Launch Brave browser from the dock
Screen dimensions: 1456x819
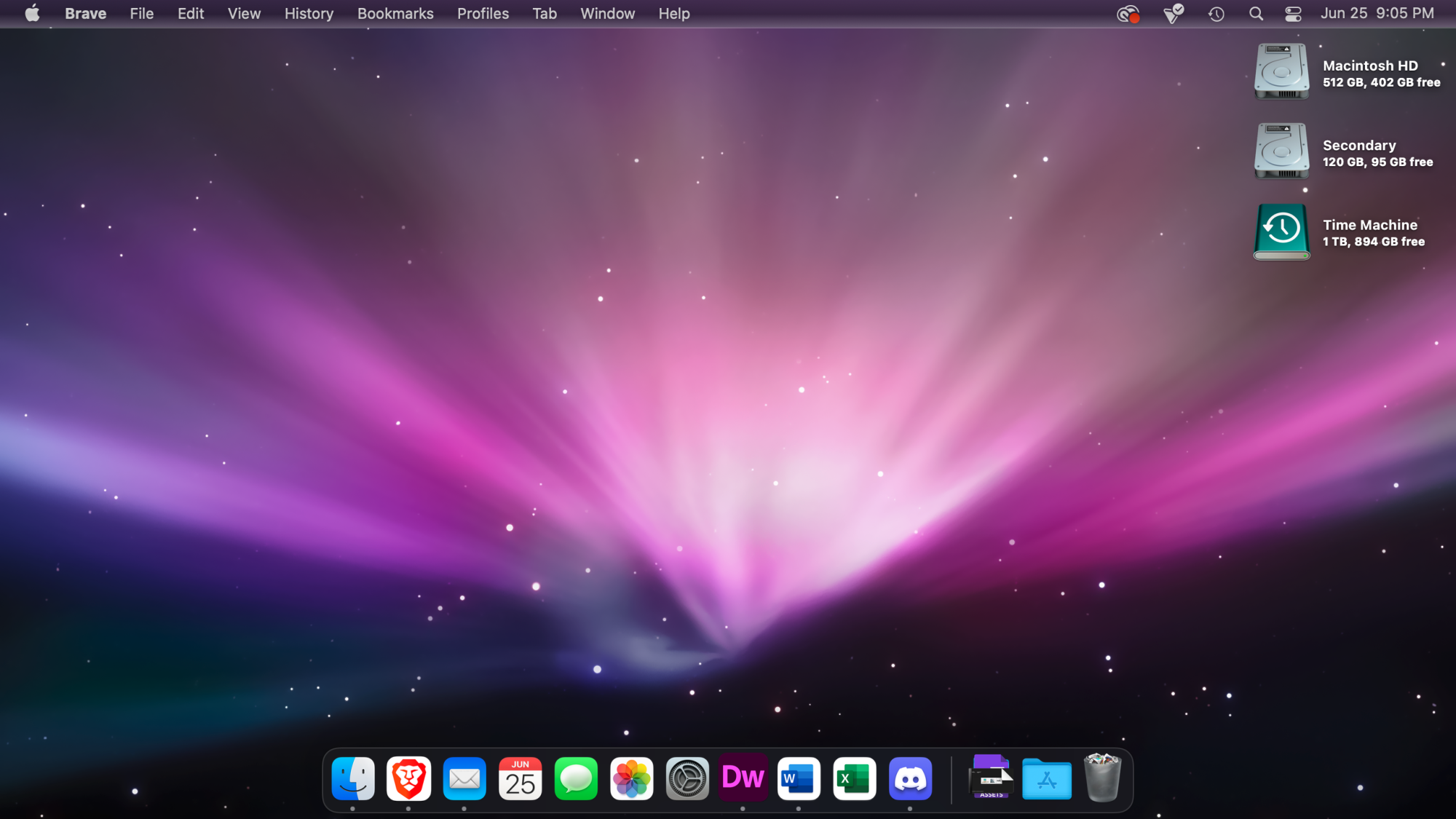click(408, 779)
